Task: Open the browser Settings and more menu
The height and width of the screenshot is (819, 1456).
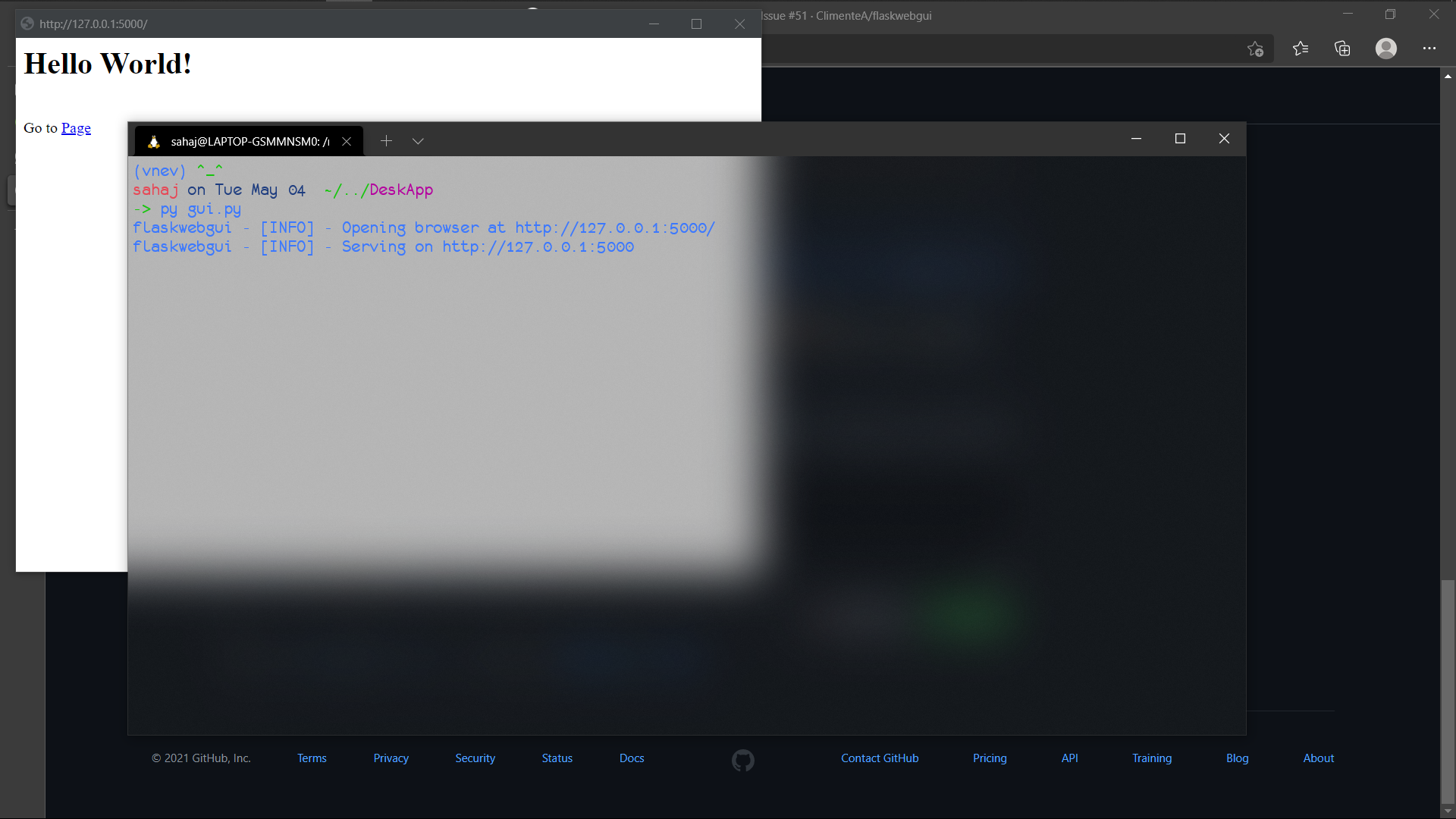Action: (1429, 49)
